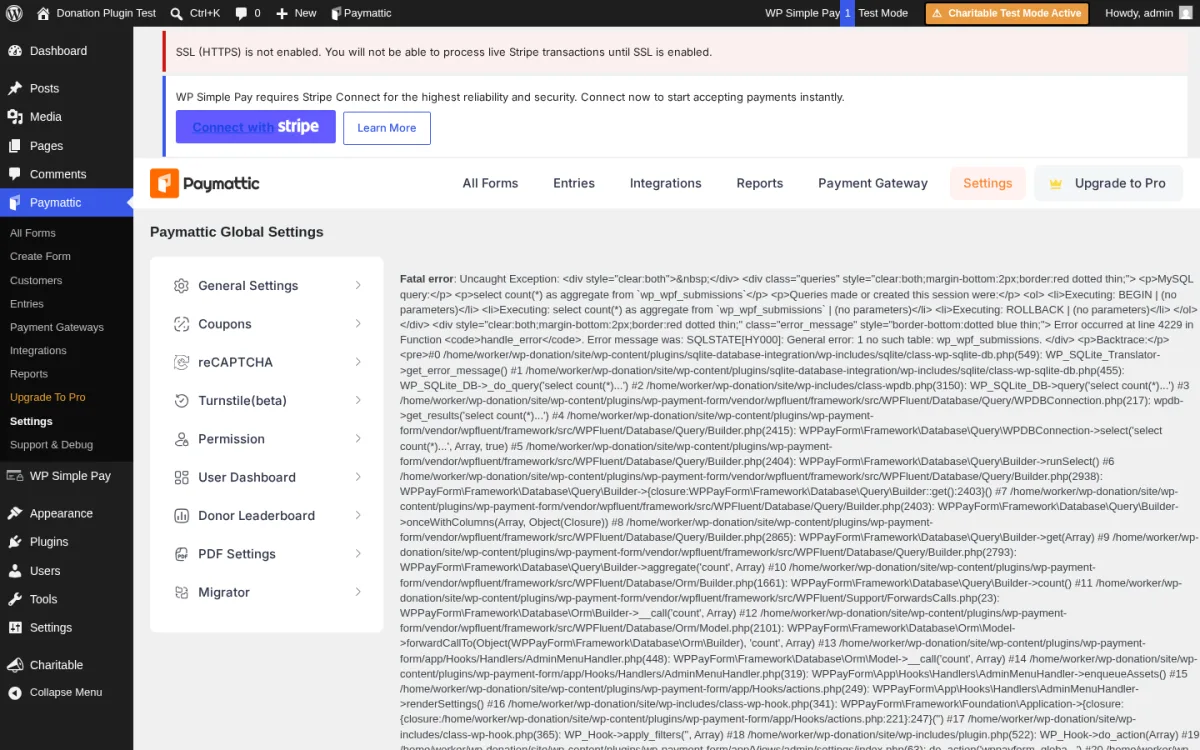Viewport: 1200px width, 750px height.
Task: Click Upgrade to Pro button
Action: point(1108,183)
